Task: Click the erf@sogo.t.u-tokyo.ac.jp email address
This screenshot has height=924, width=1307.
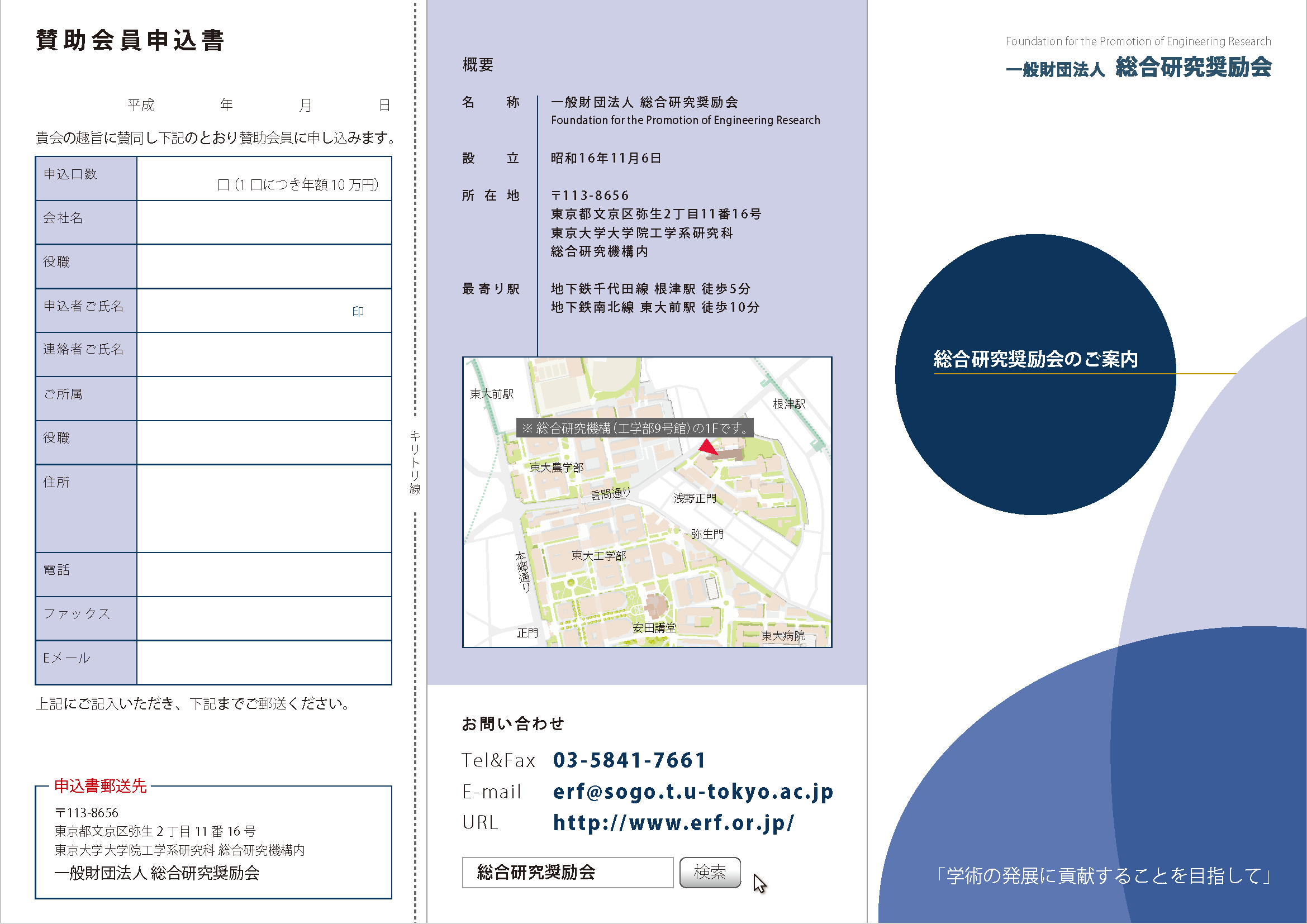Action: coord(693,792)
